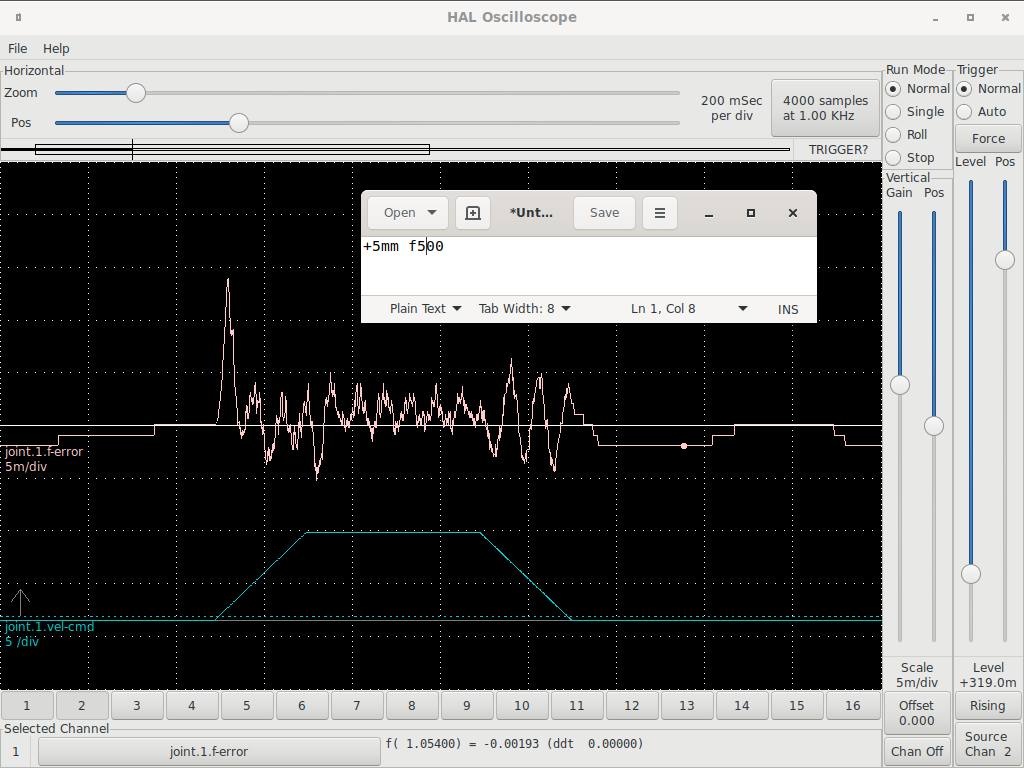Click the trigger Pos slider handle
The image size is (1024, 768).
point(1004,260)
